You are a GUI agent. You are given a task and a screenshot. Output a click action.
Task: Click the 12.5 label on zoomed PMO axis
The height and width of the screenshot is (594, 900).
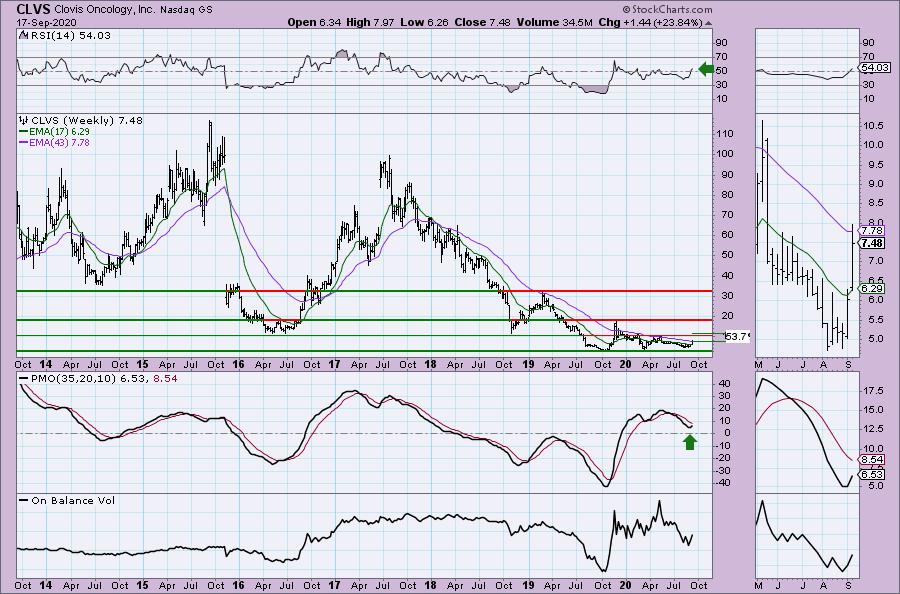(x=872, y=429)
